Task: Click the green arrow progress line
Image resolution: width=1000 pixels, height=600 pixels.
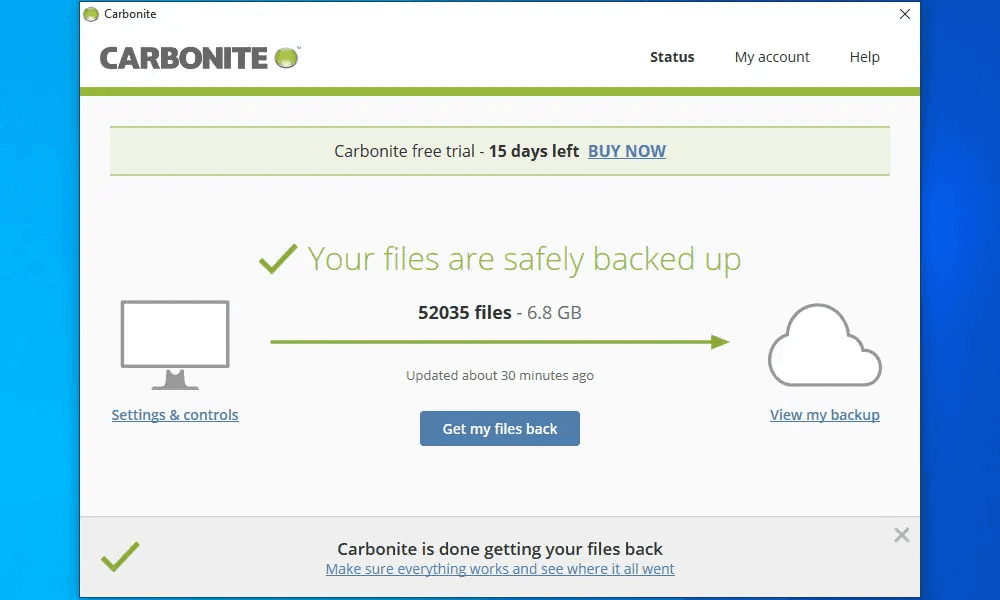Action: (x=500, y=342)
